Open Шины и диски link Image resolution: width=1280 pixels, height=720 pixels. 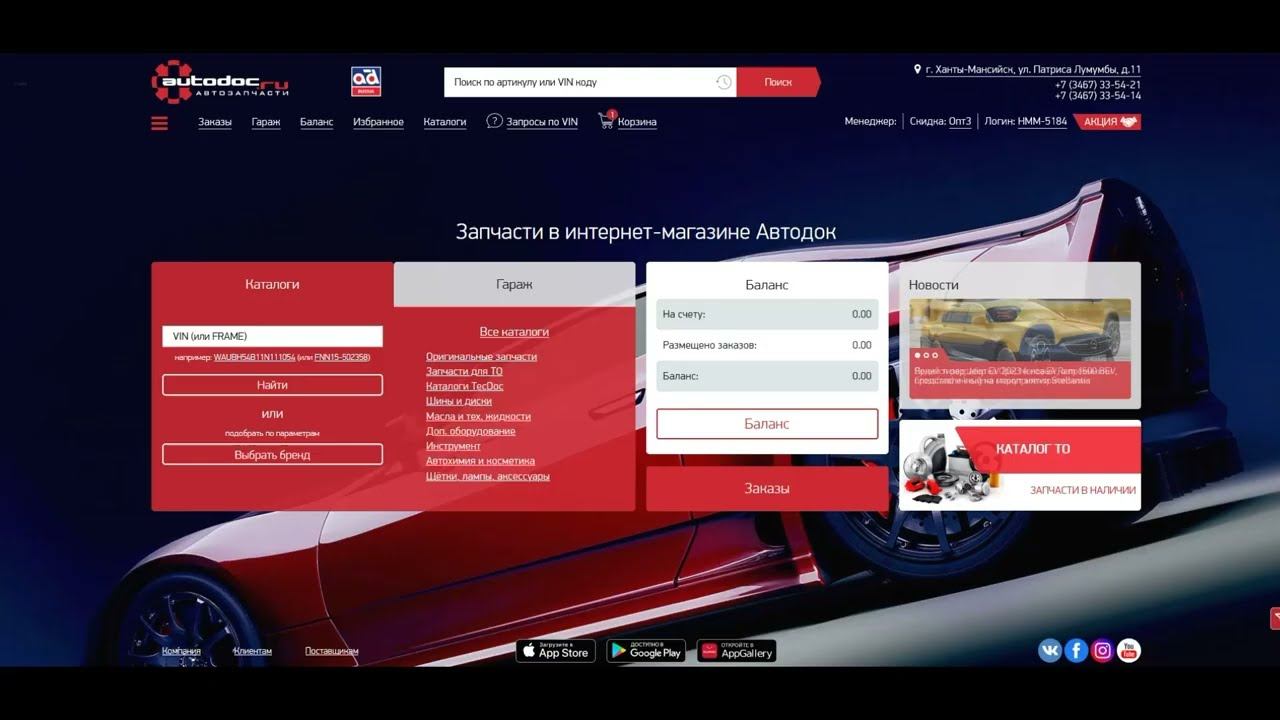click(x=459, y=401)
